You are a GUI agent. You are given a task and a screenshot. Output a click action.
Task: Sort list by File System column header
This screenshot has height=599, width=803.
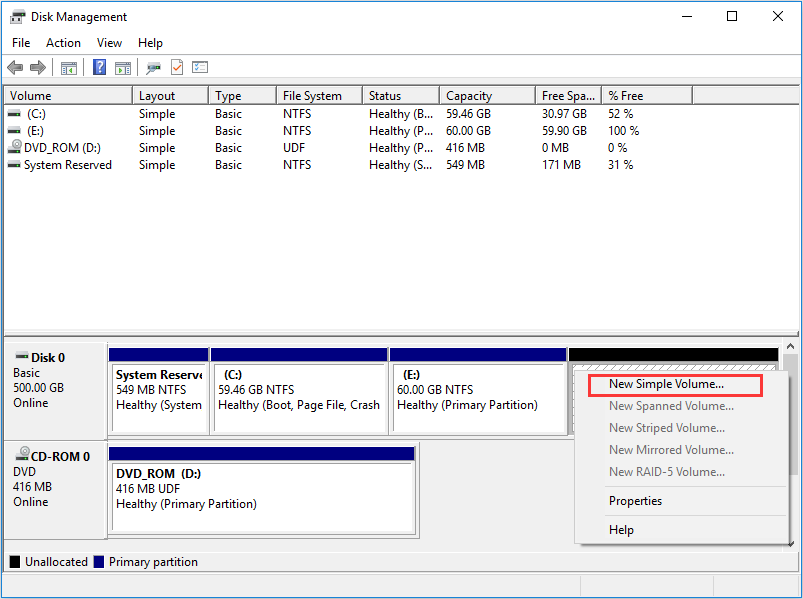click(x=312, y=96)
